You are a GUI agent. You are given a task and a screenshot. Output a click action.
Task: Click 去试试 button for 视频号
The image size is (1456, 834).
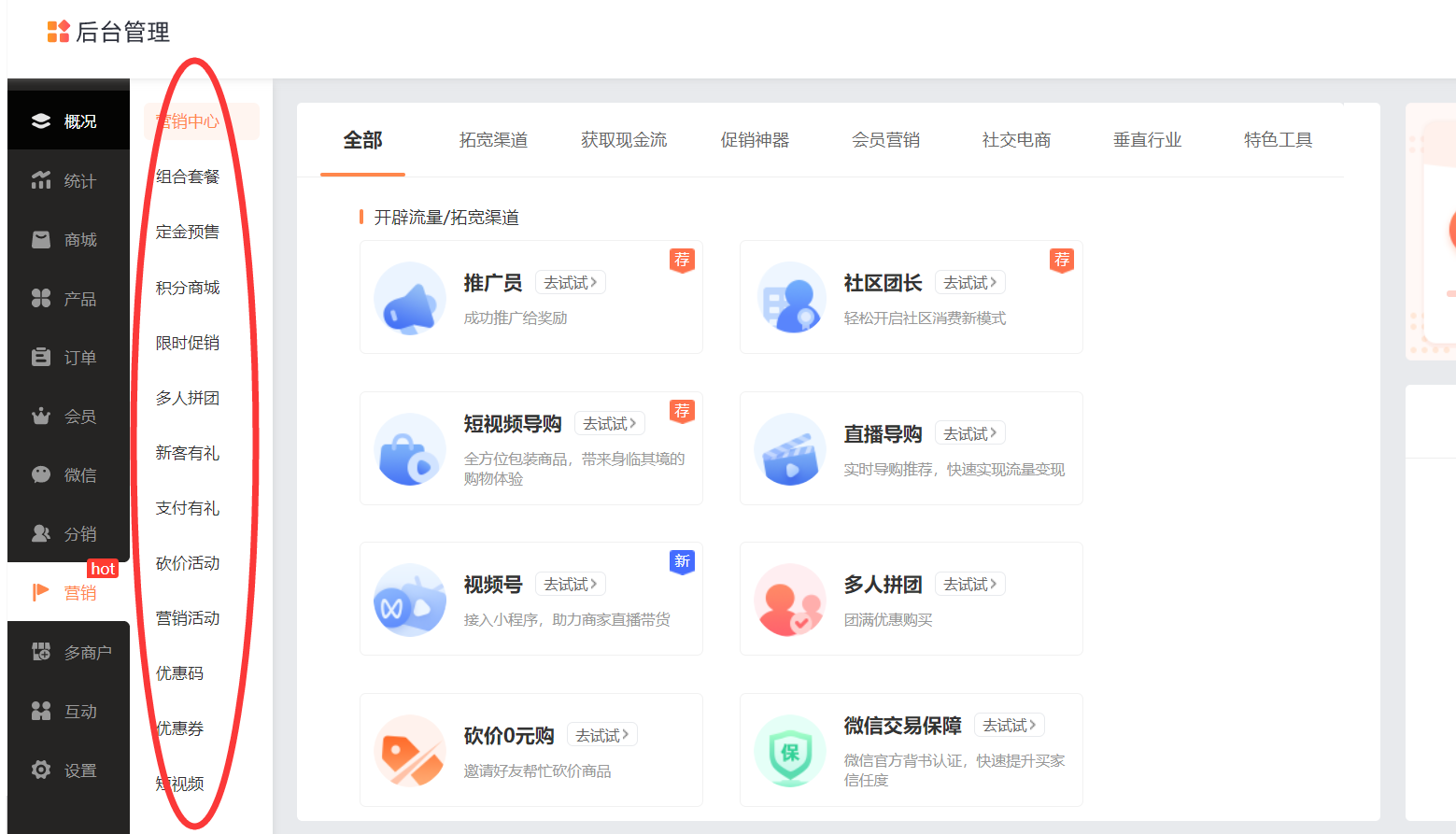pyautogui.click(x=571, y=584)
